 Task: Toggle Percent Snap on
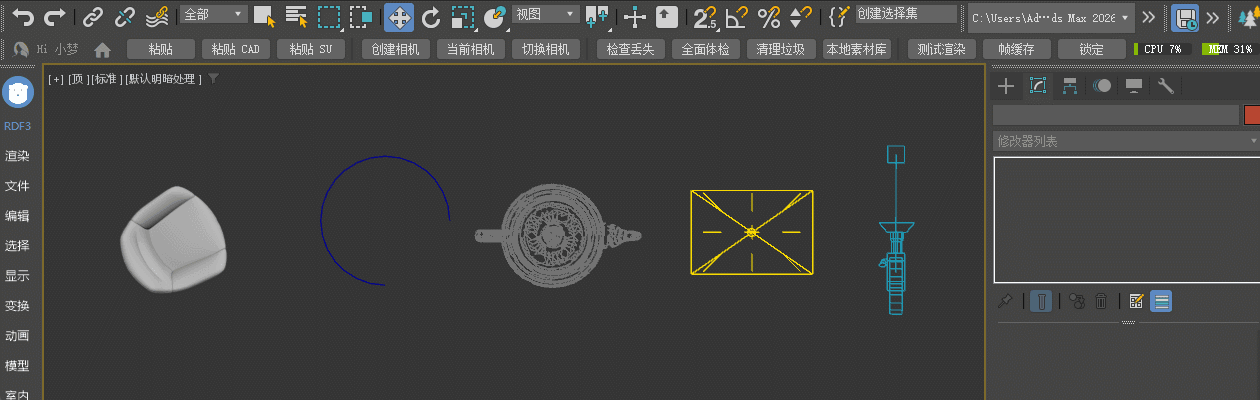(768, 17)
